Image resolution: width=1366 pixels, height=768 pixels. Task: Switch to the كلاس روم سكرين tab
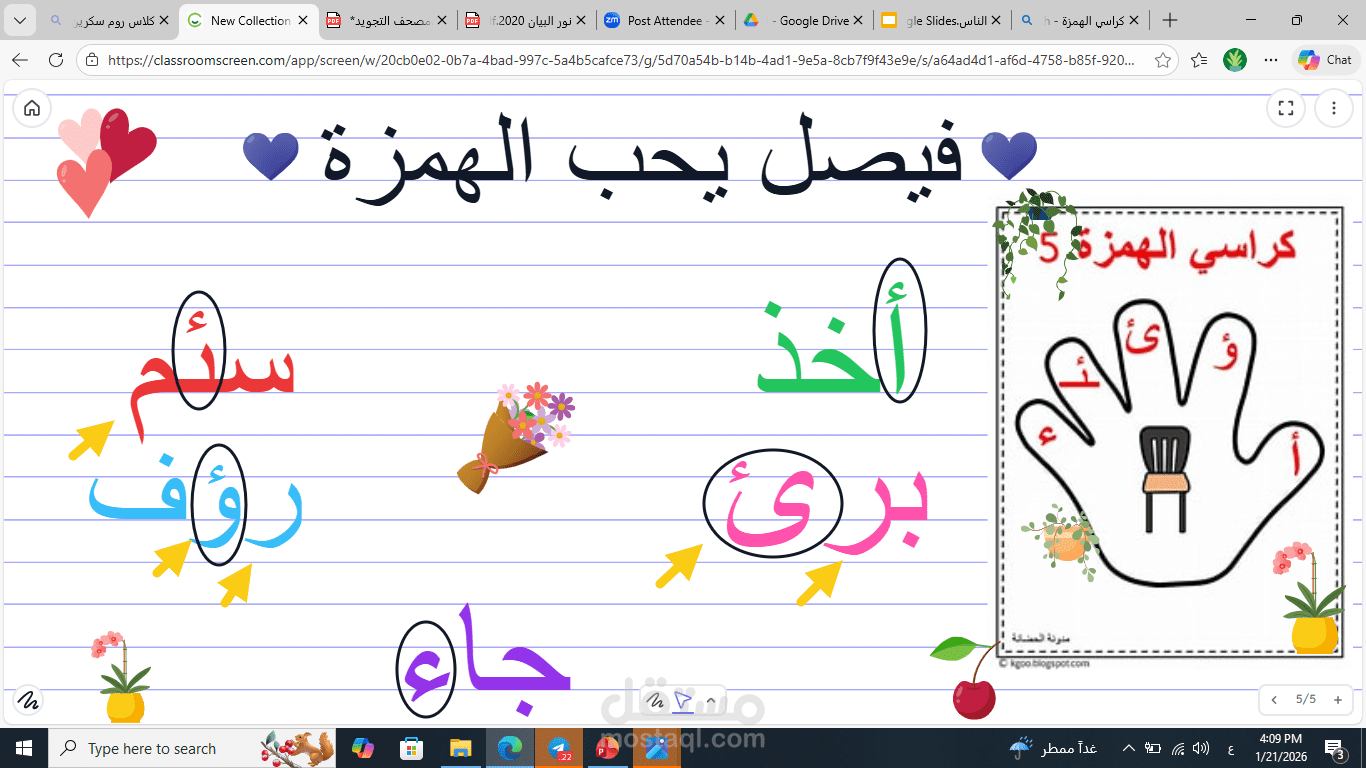[108, 20]
